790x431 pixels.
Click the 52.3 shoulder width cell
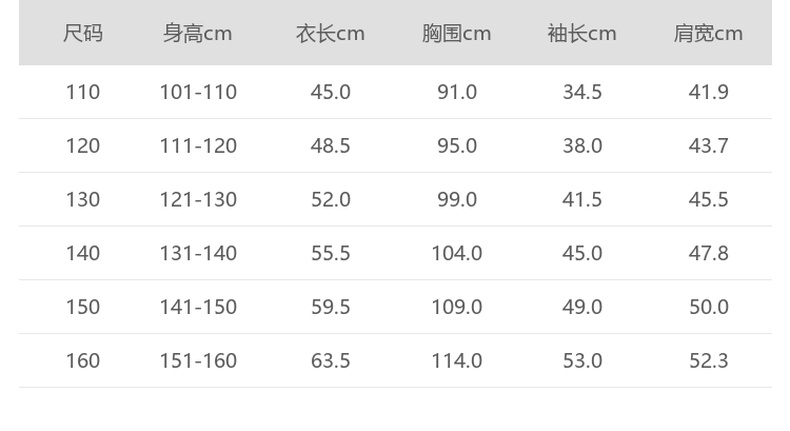708,361
